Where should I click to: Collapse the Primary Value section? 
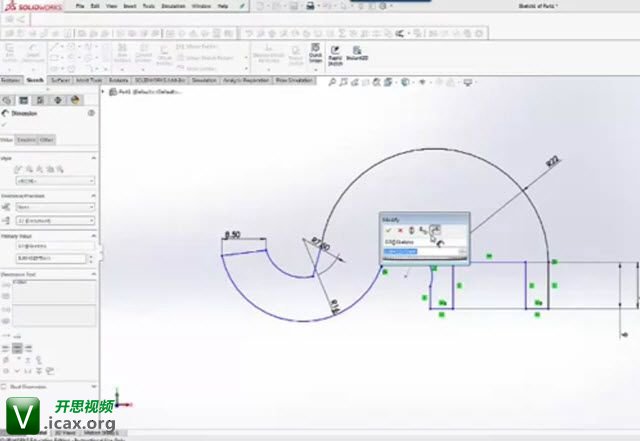point(93,236)
